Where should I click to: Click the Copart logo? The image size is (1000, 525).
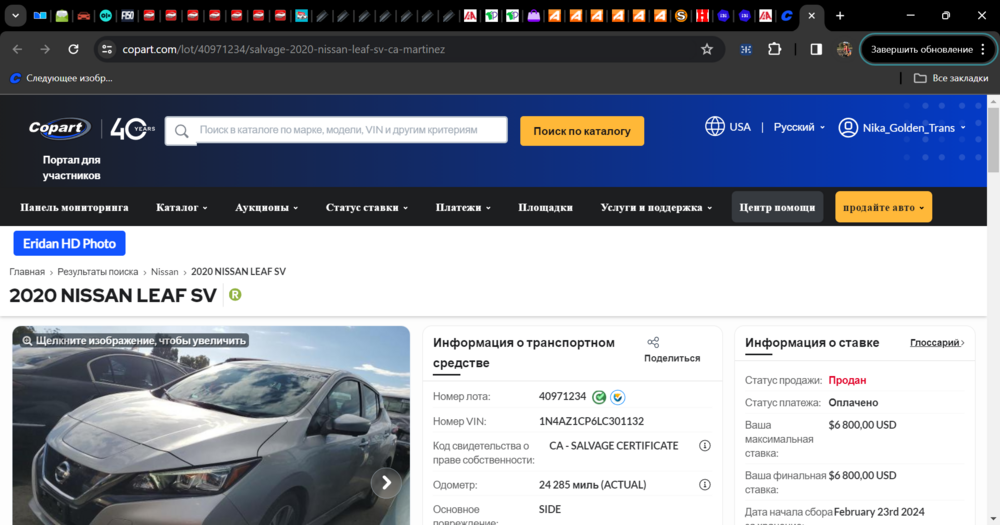tap(59, 128)
